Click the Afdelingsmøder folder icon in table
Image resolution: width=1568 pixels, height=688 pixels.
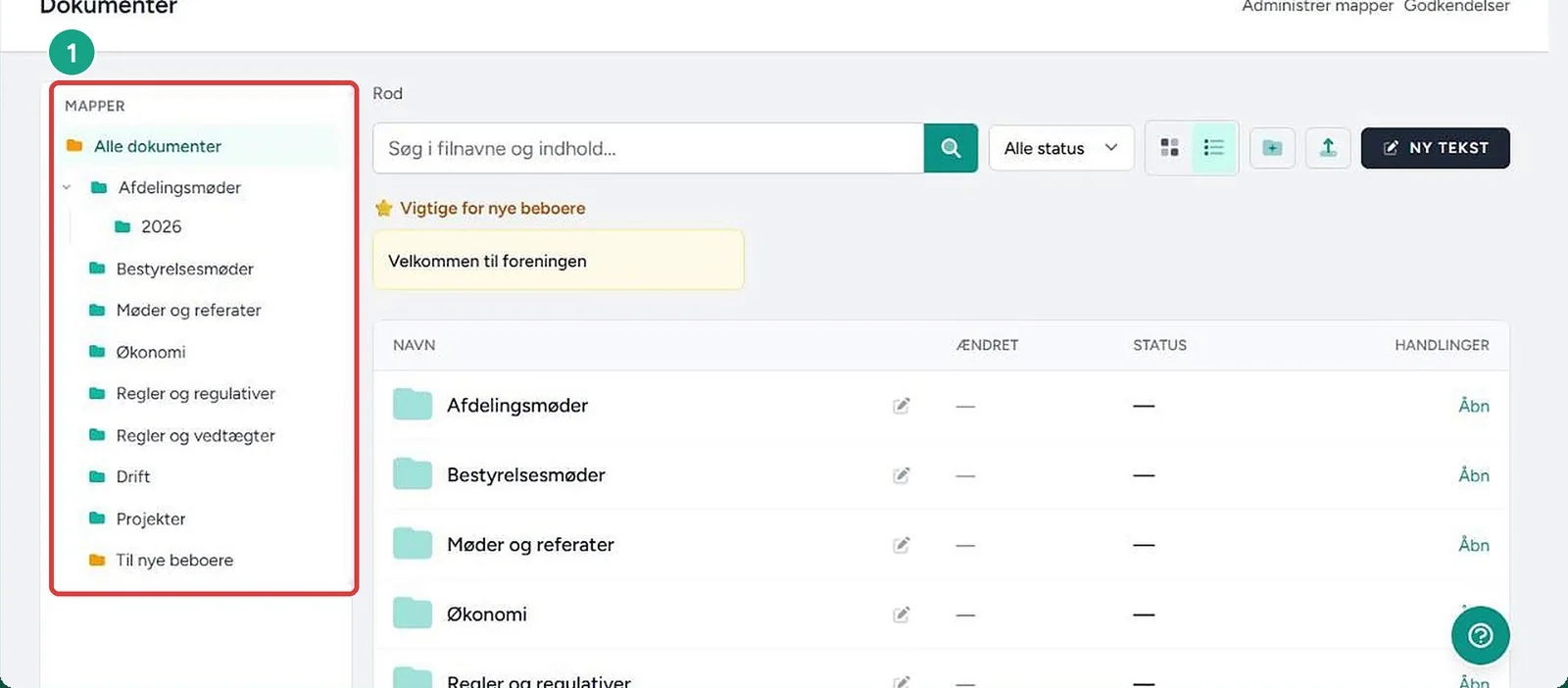click(x=413, y=405)
